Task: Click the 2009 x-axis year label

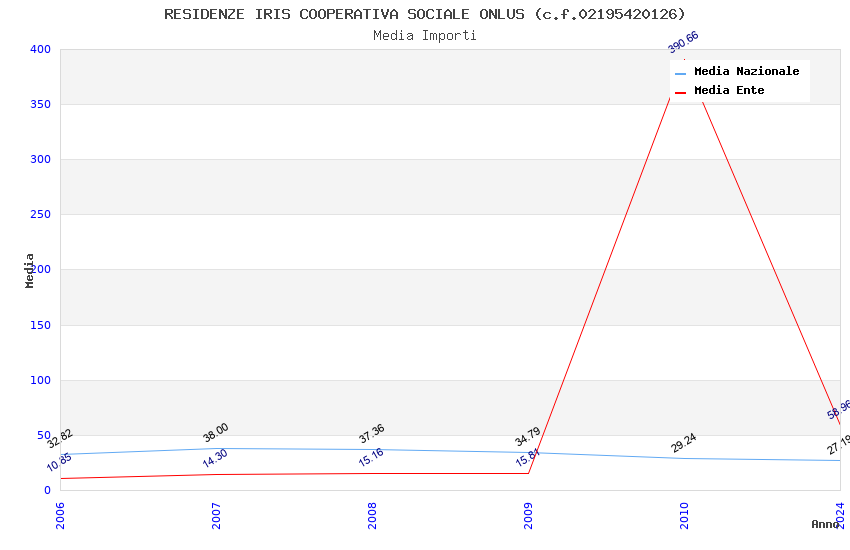Action: (529, 515)
